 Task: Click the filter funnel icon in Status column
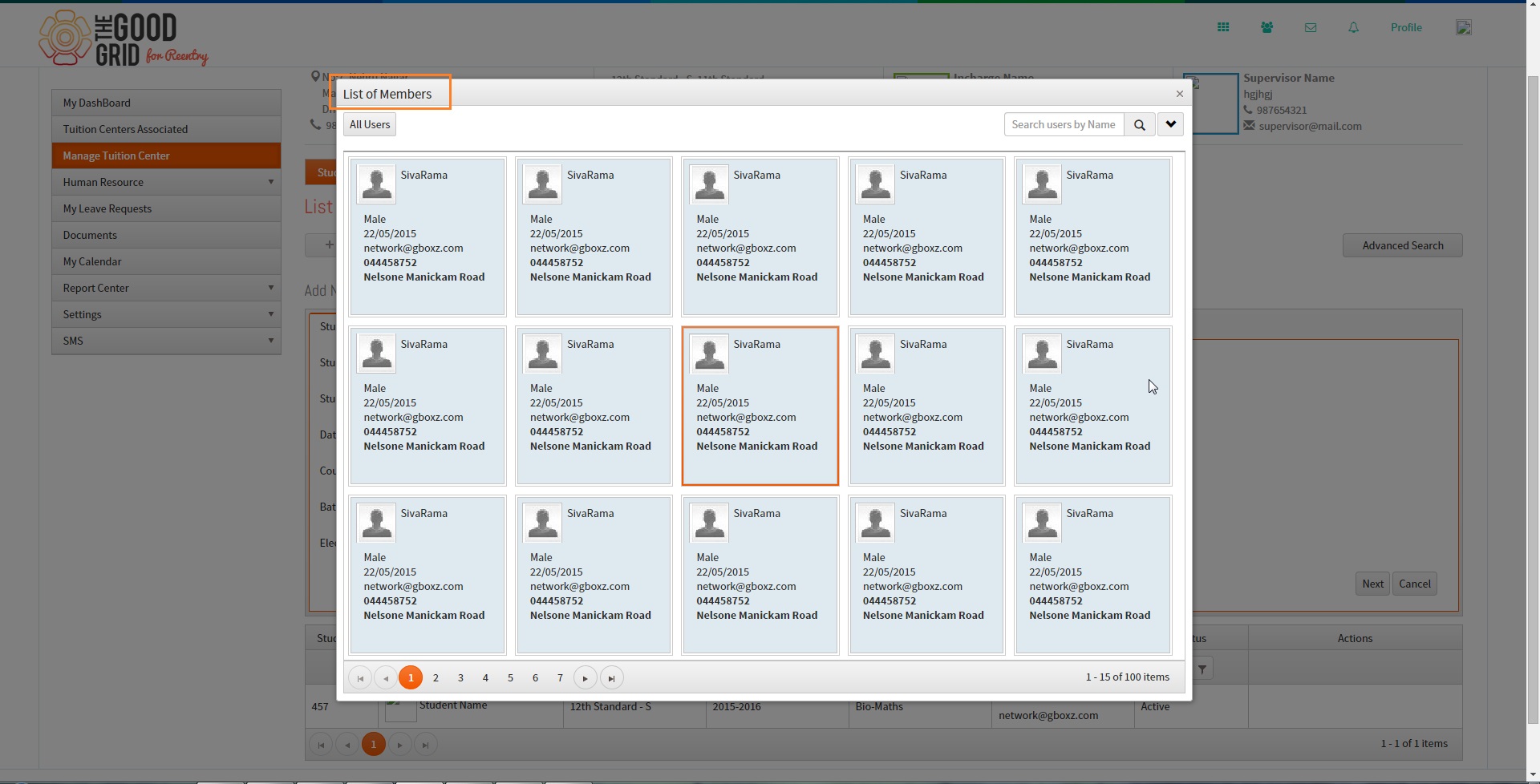1202,669
